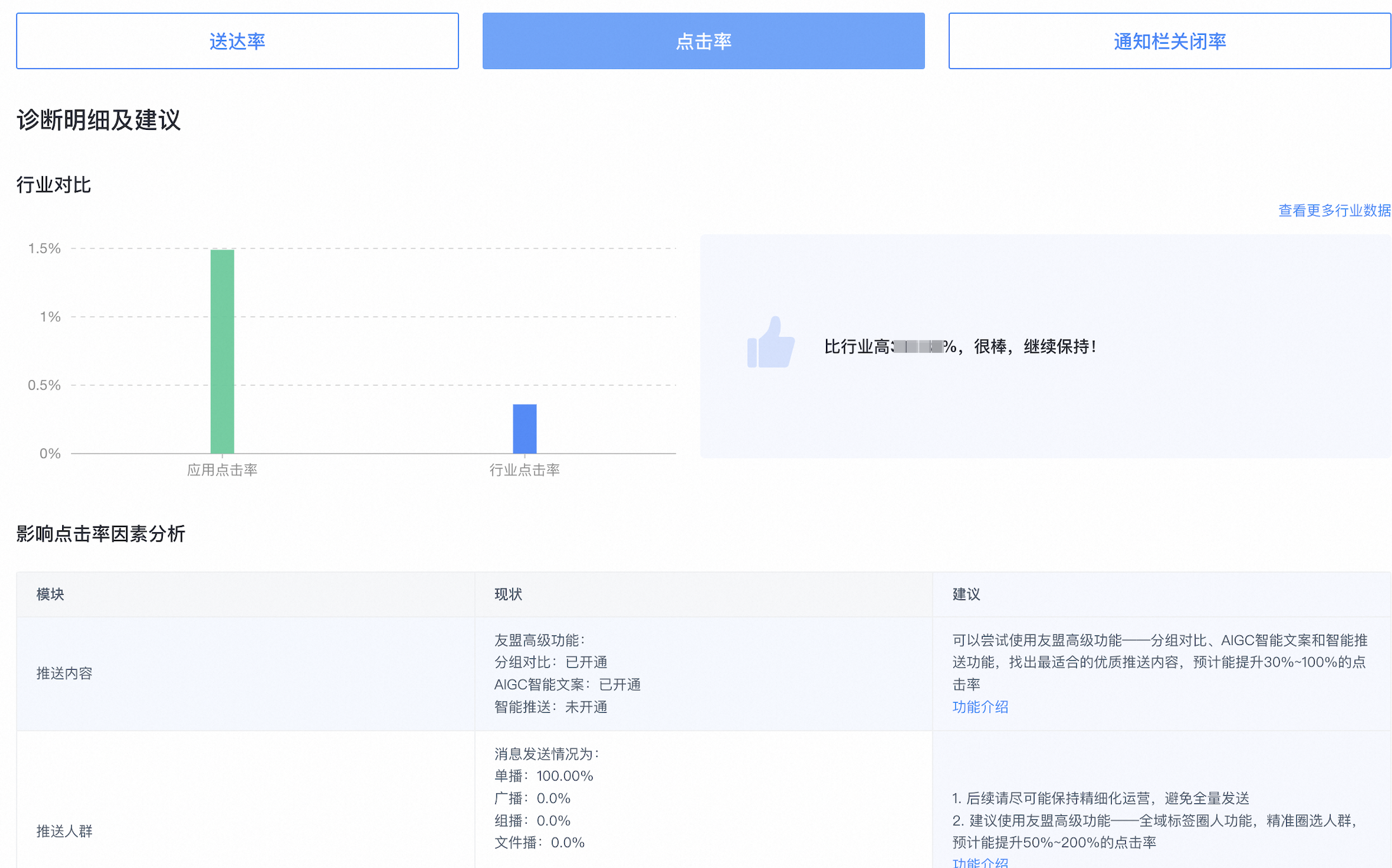Open 查看更多行业数据 link
1392x868 pixels.
[1334, 210]
